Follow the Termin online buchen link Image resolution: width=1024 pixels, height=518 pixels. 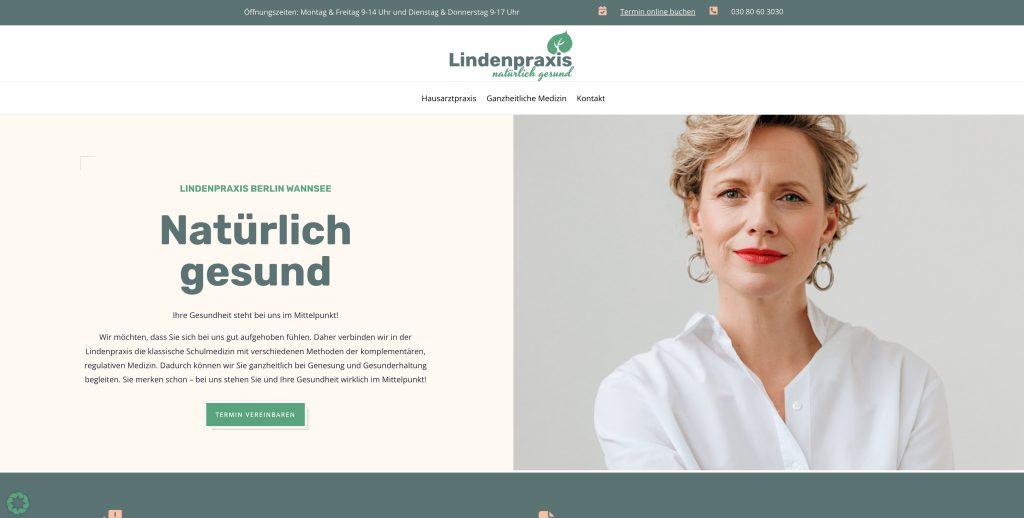(x=658, y=12)
